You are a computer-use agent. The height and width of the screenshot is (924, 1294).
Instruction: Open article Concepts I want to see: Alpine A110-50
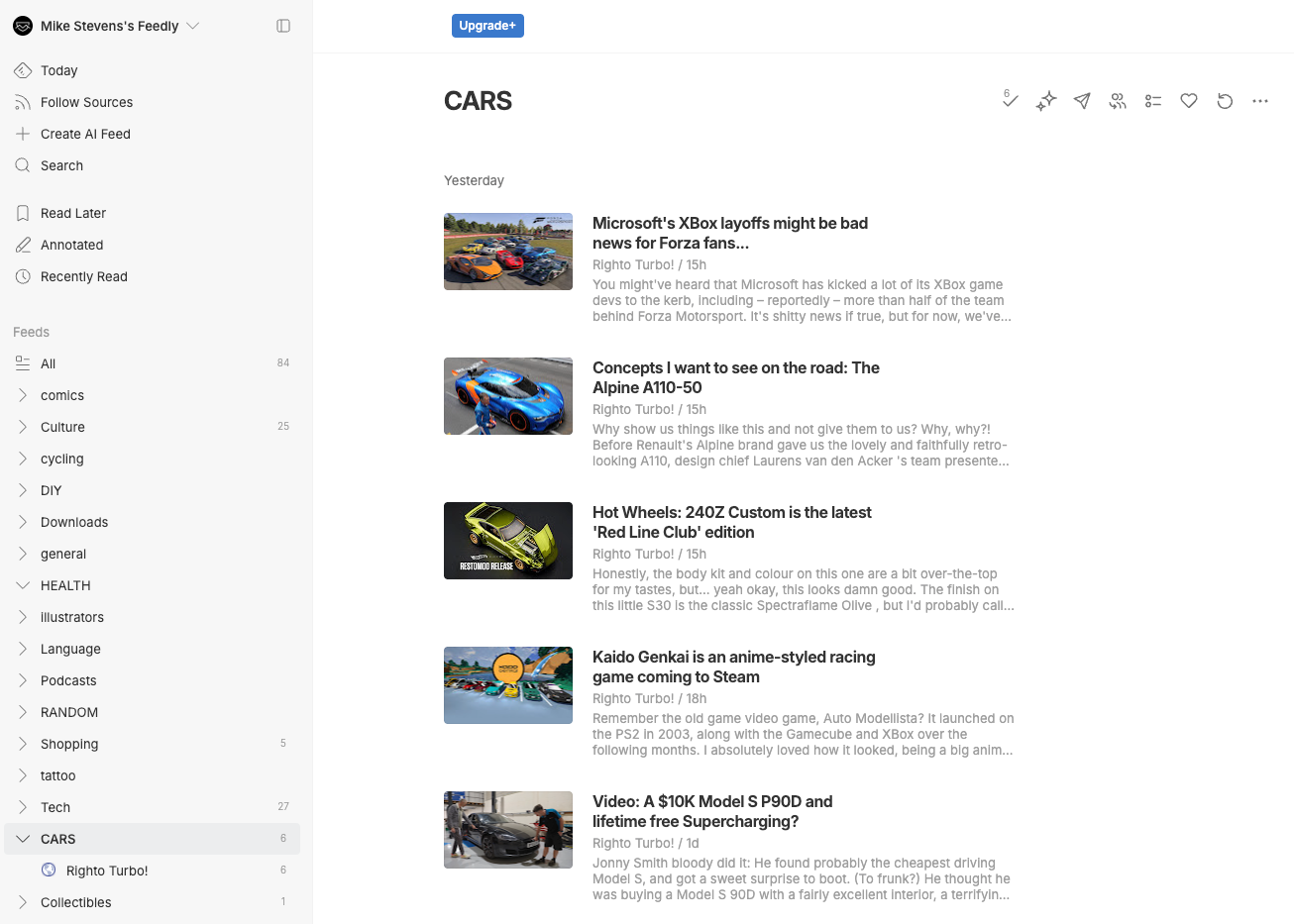[x=736, y=377]
